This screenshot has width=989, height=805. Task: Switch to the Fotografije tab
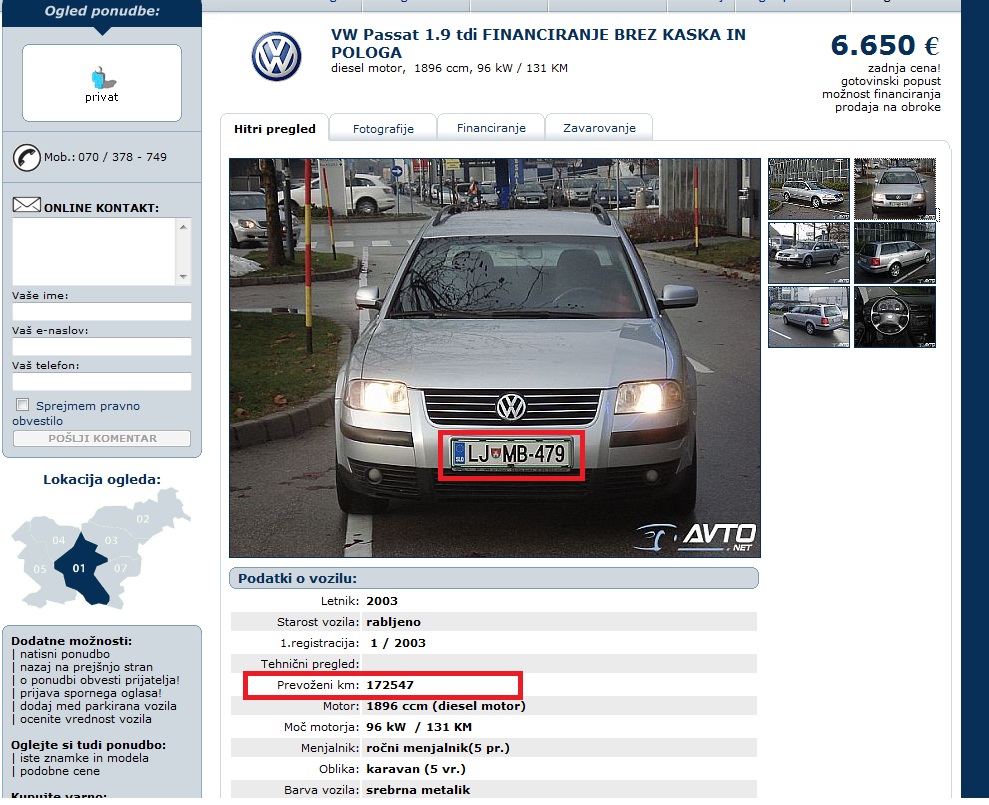(x=383, y=129)
